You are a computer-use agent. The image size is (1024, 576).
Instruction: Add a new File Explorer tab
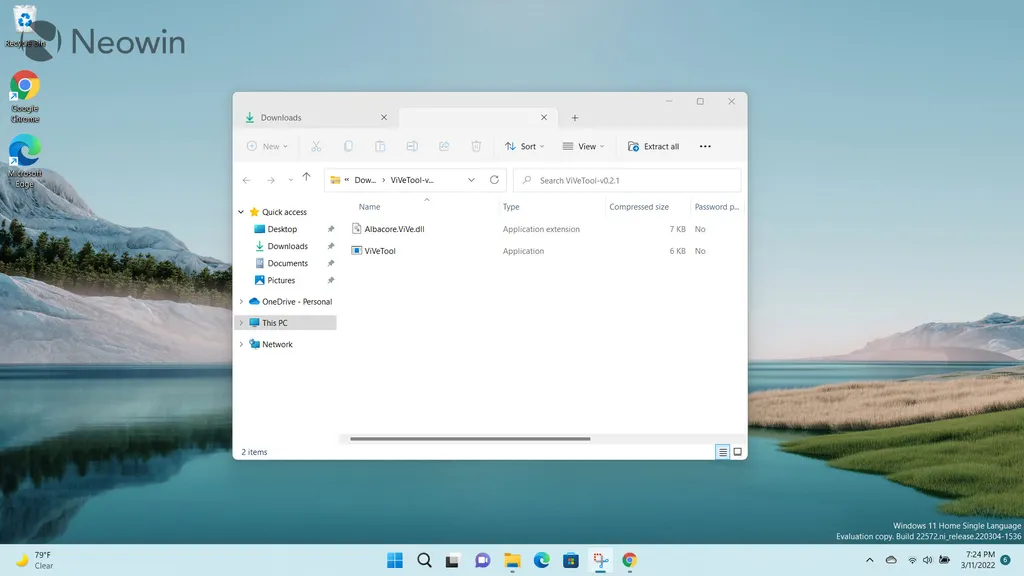tap(575, 118)
